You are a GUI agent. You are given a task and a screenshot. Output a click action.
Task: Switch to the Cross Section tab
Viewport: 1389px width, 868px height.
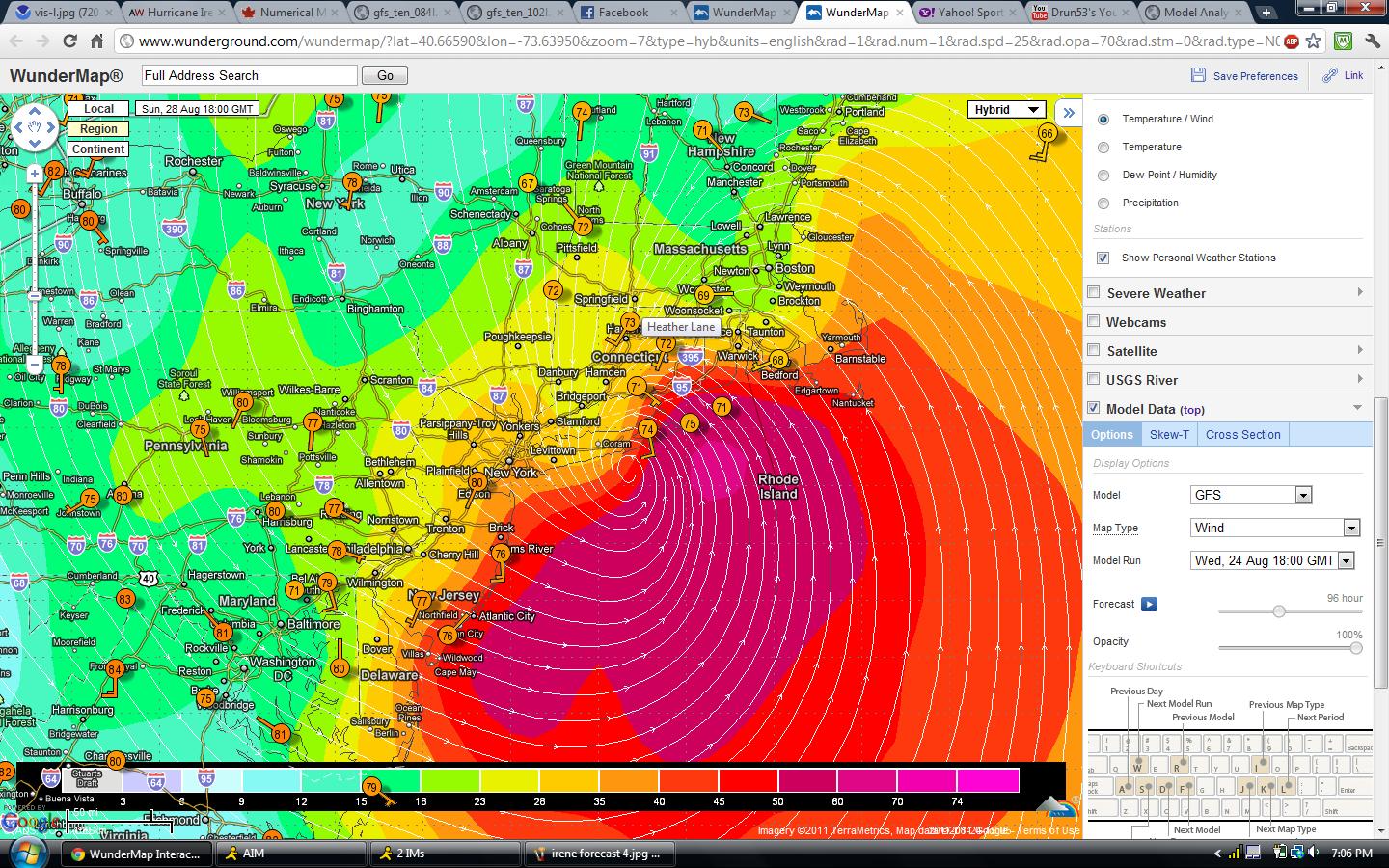click(x=1242, y=434)
